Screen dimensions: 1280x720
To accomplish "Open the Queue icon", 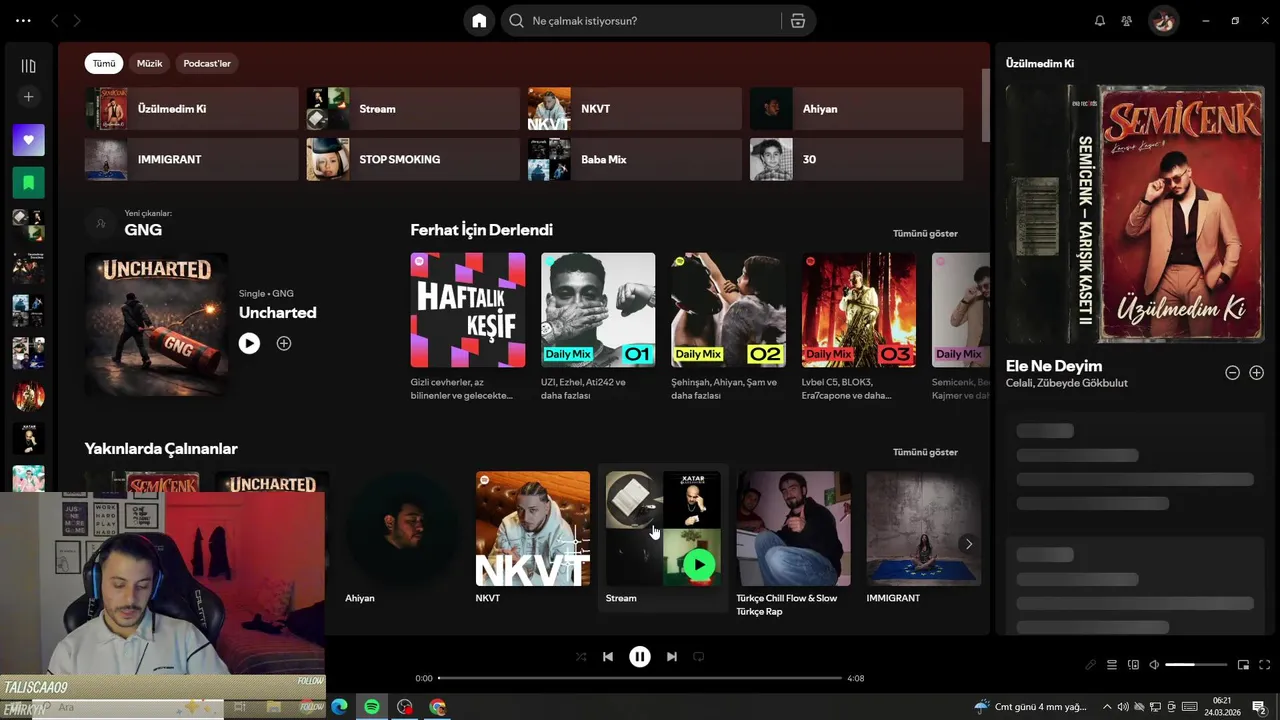I will pyautogui.click(x=1112, y=665).
